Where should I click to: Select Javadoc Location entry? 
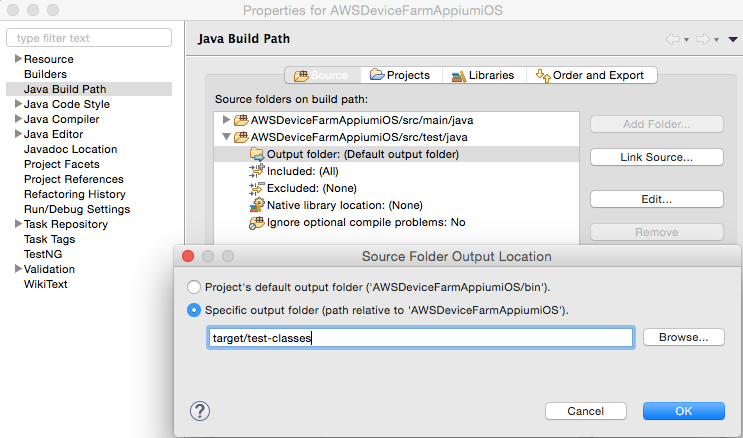[71, 149]
